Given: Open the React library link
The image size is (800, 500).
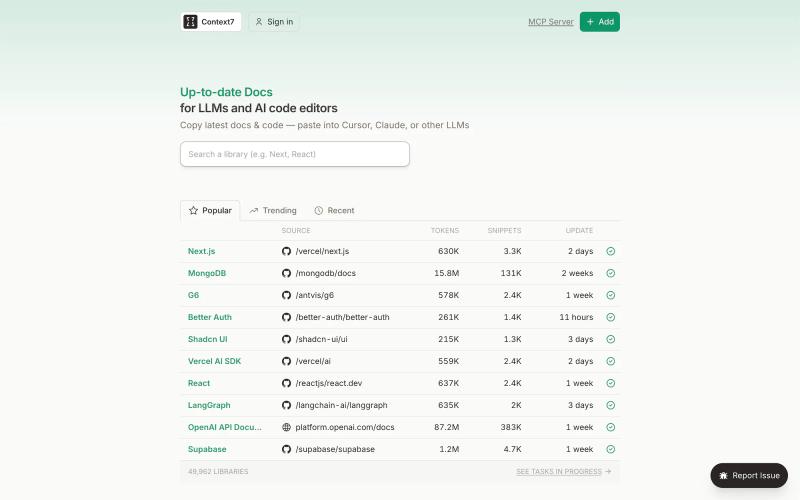Looking at the screenshot, I should click(x=199, y=383).
